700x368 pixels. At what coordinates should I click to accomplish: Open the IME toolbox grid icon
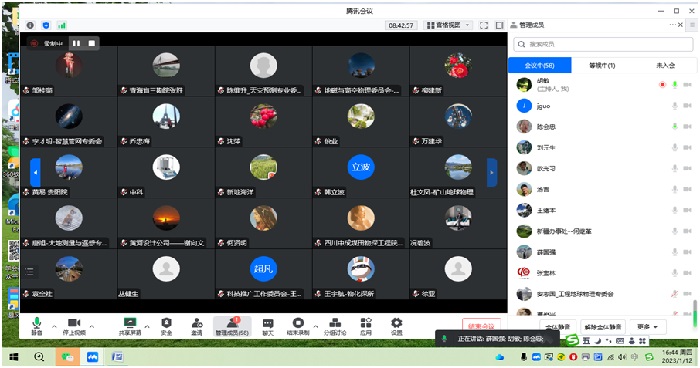pyautogui.click(x=642, y=341)
